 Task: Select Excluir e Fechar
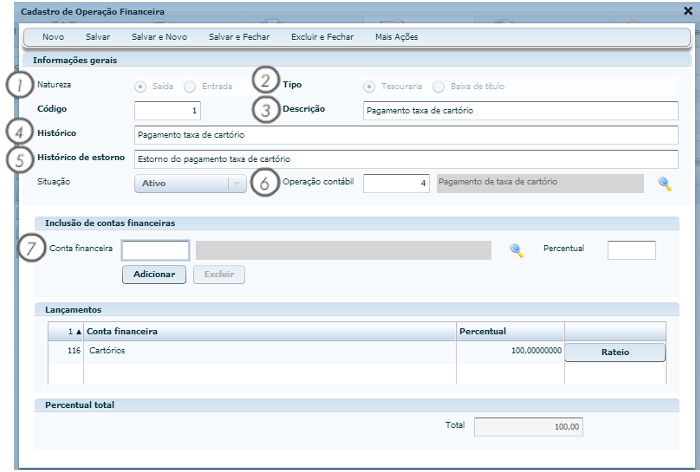(x=322, y=37)
